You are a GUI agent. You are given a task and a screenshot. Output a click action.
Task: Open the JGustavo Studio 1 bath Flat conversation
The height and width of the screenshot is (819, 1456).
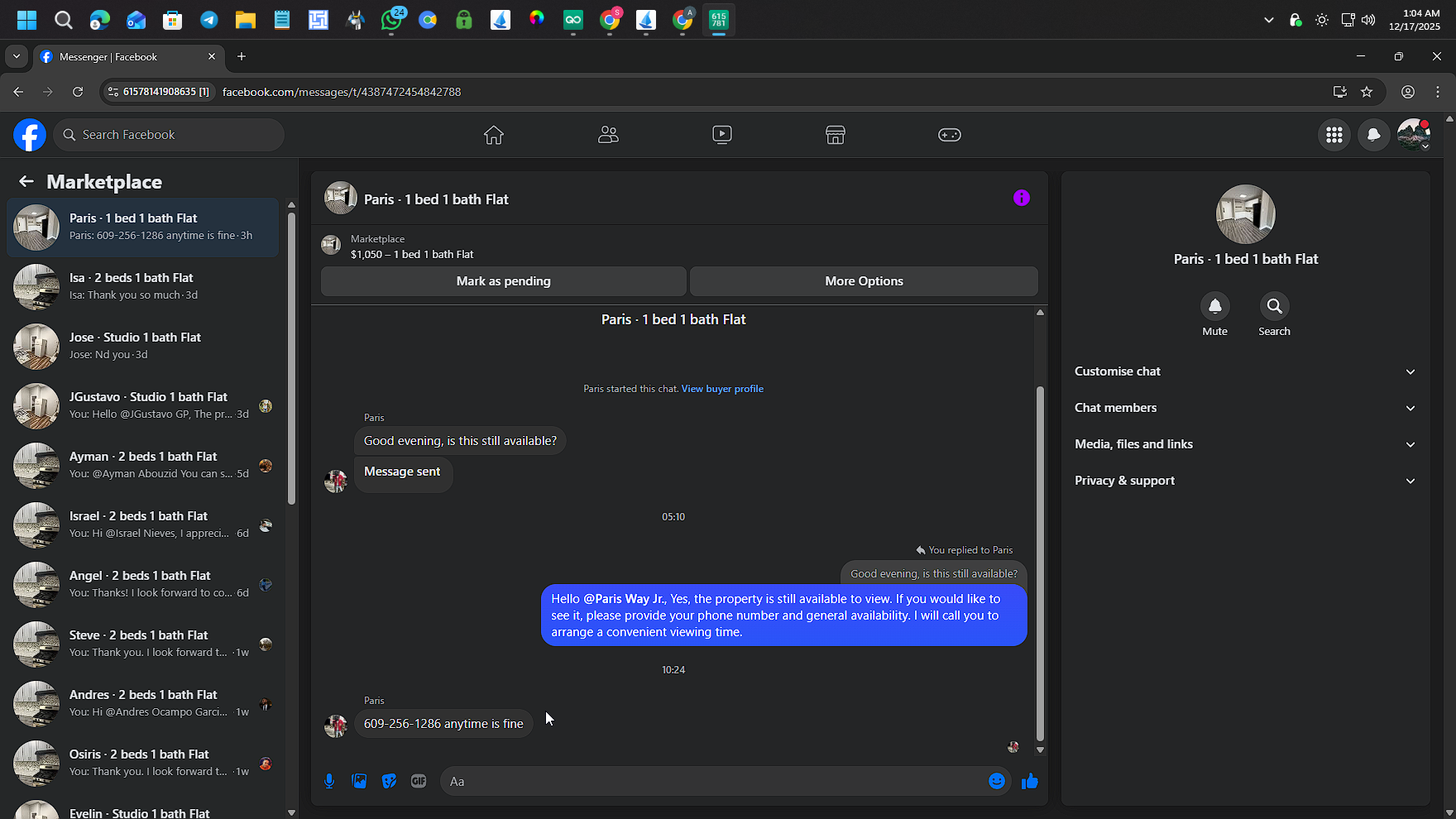(x=143, y=405)
